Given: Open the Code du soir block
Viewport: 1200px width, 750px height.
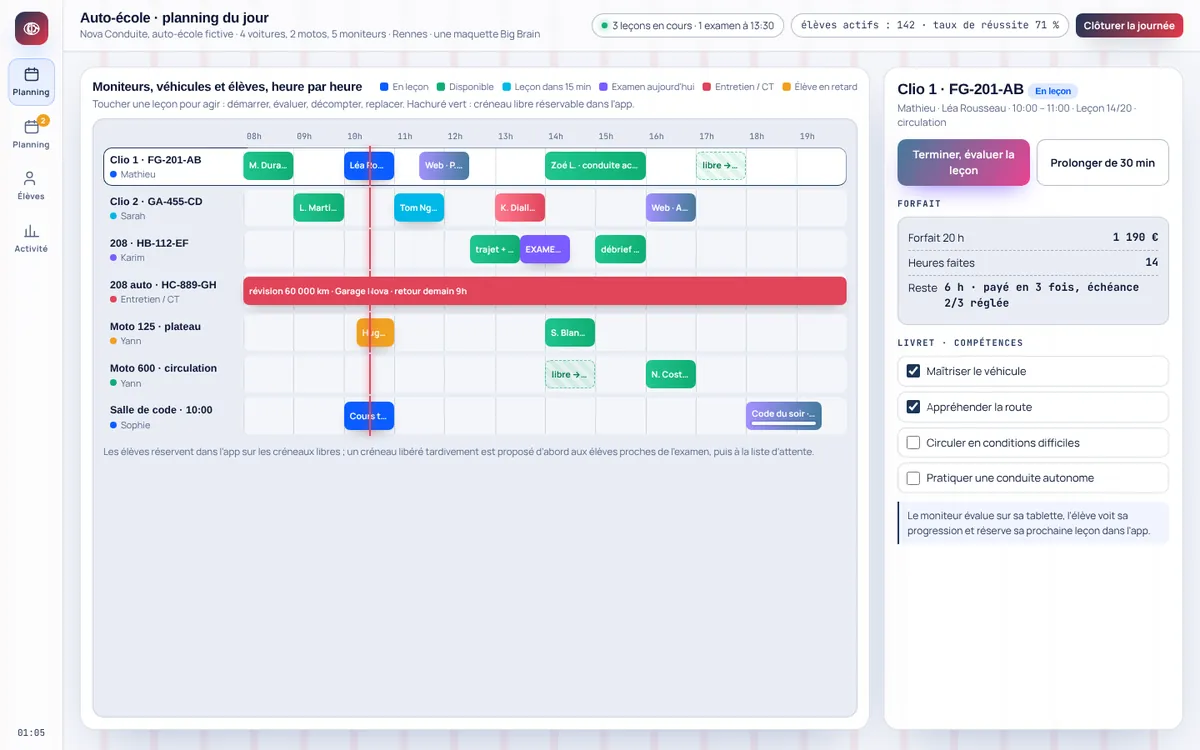Looking at the screenshot, I should pos(784,416).
